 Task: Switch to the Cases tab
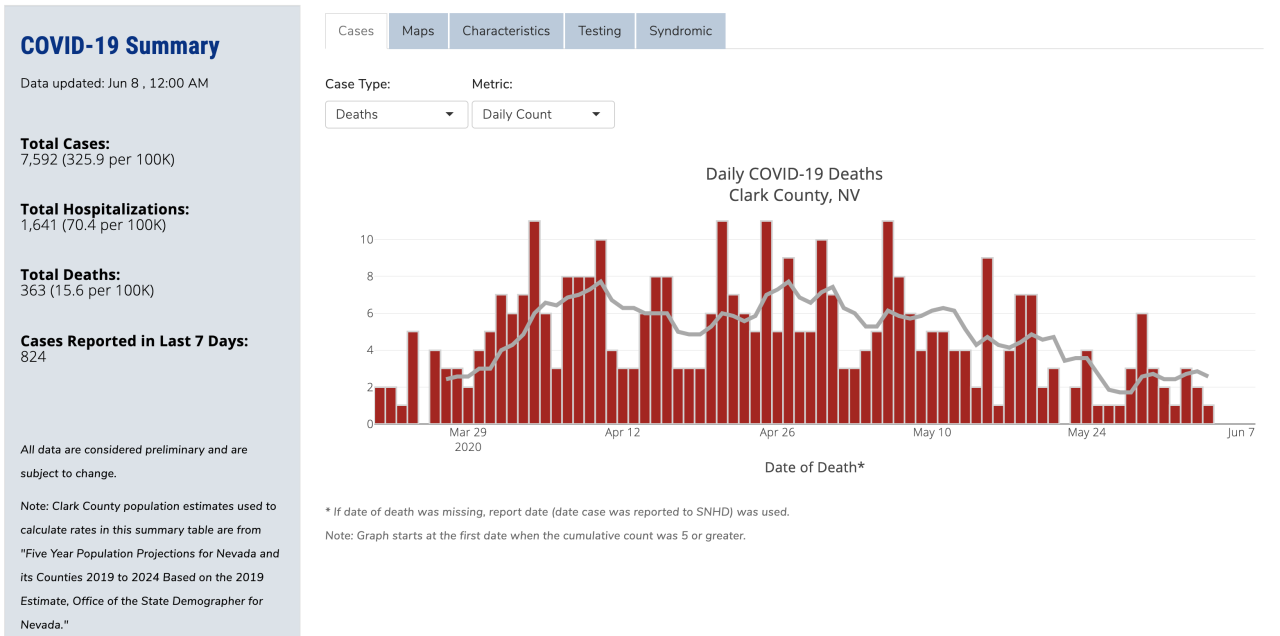(x=356, y=31)
